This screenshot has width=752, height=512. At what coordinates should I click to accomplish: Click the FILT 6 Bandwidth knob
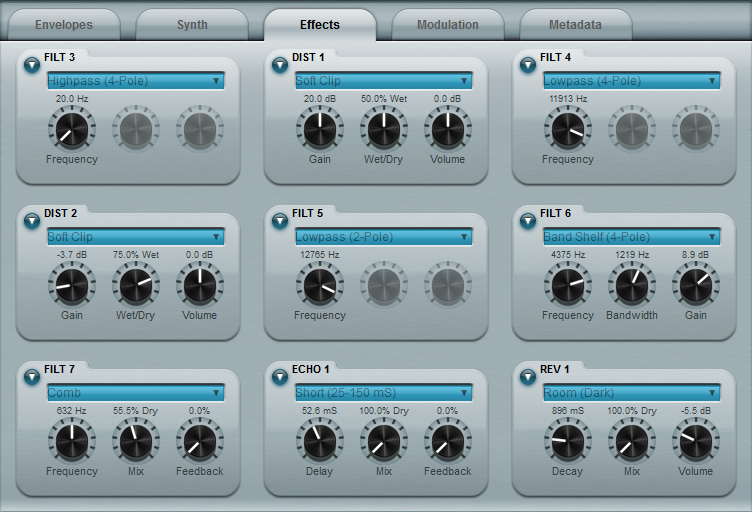[x=632, y=285]
